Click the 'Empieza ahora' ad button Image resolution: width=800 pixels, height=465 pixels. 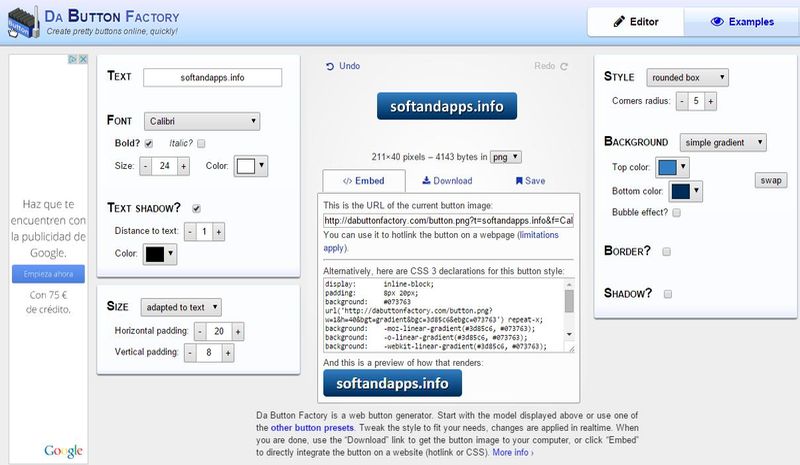[48, 274]
